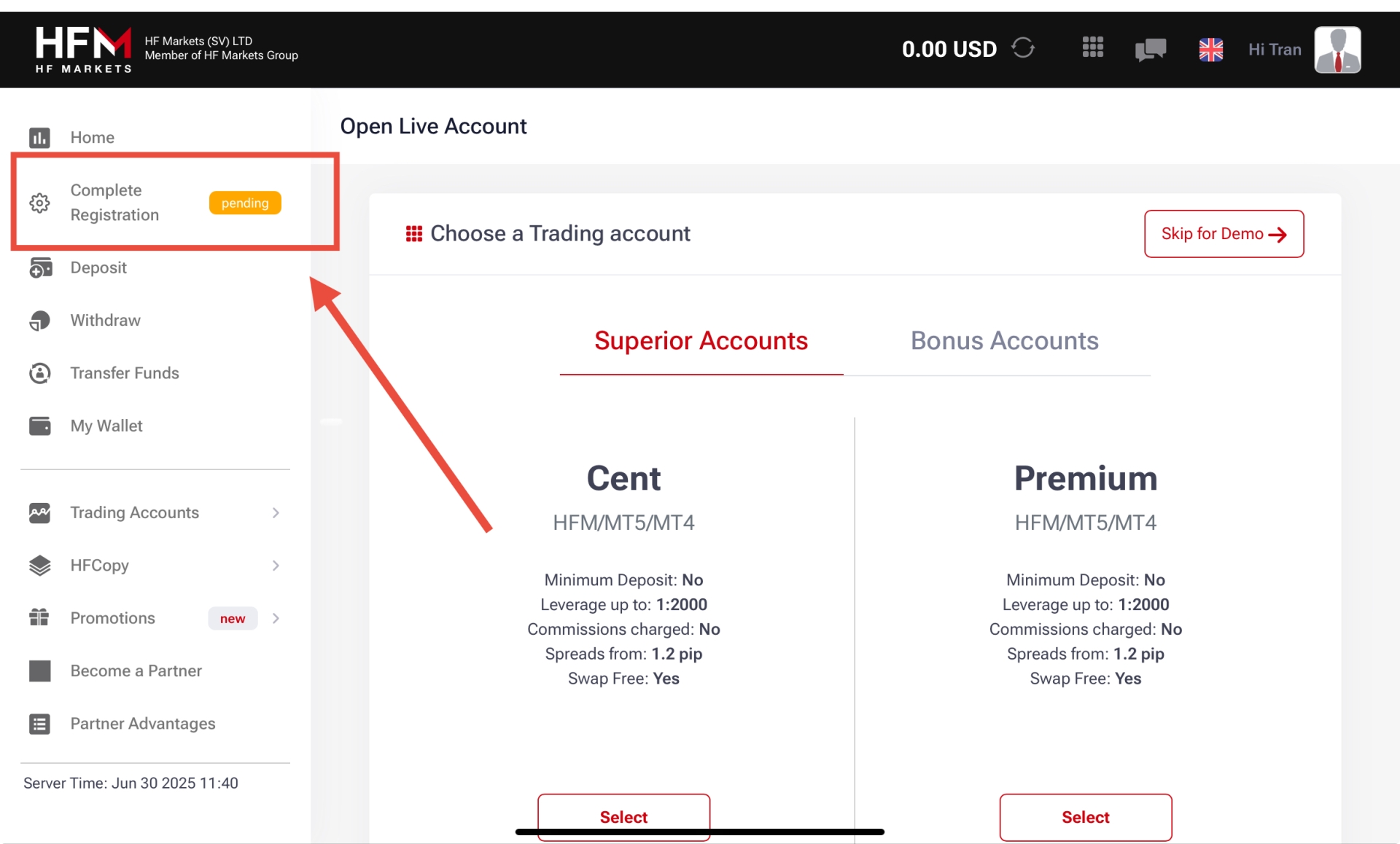Viewport: 1400px width, 844px height.
Task: Click the Deposit icon in sidebar
Action: (x=40, y=268)
